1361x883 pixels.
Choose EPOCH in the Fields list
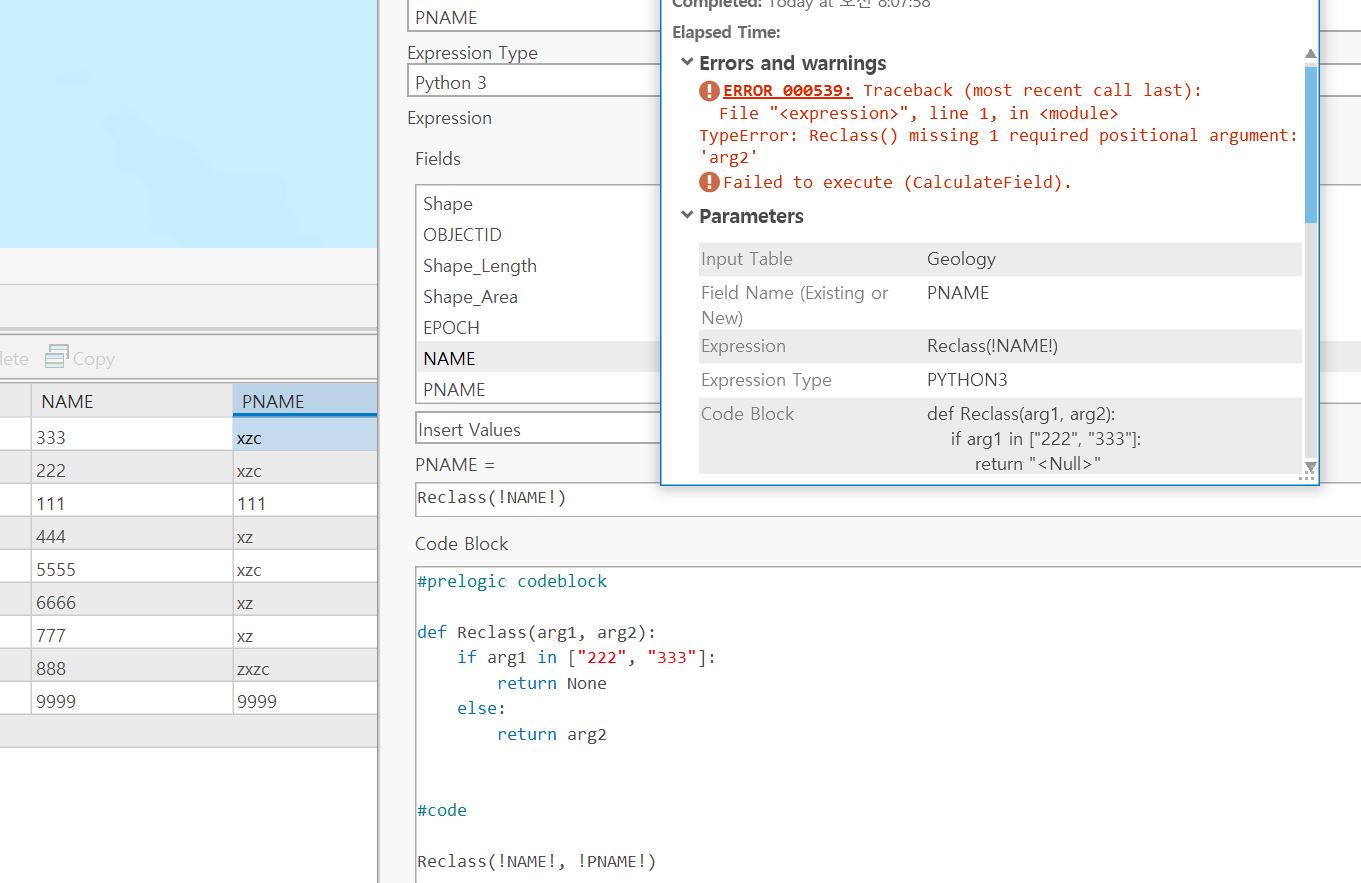(451, 328)
